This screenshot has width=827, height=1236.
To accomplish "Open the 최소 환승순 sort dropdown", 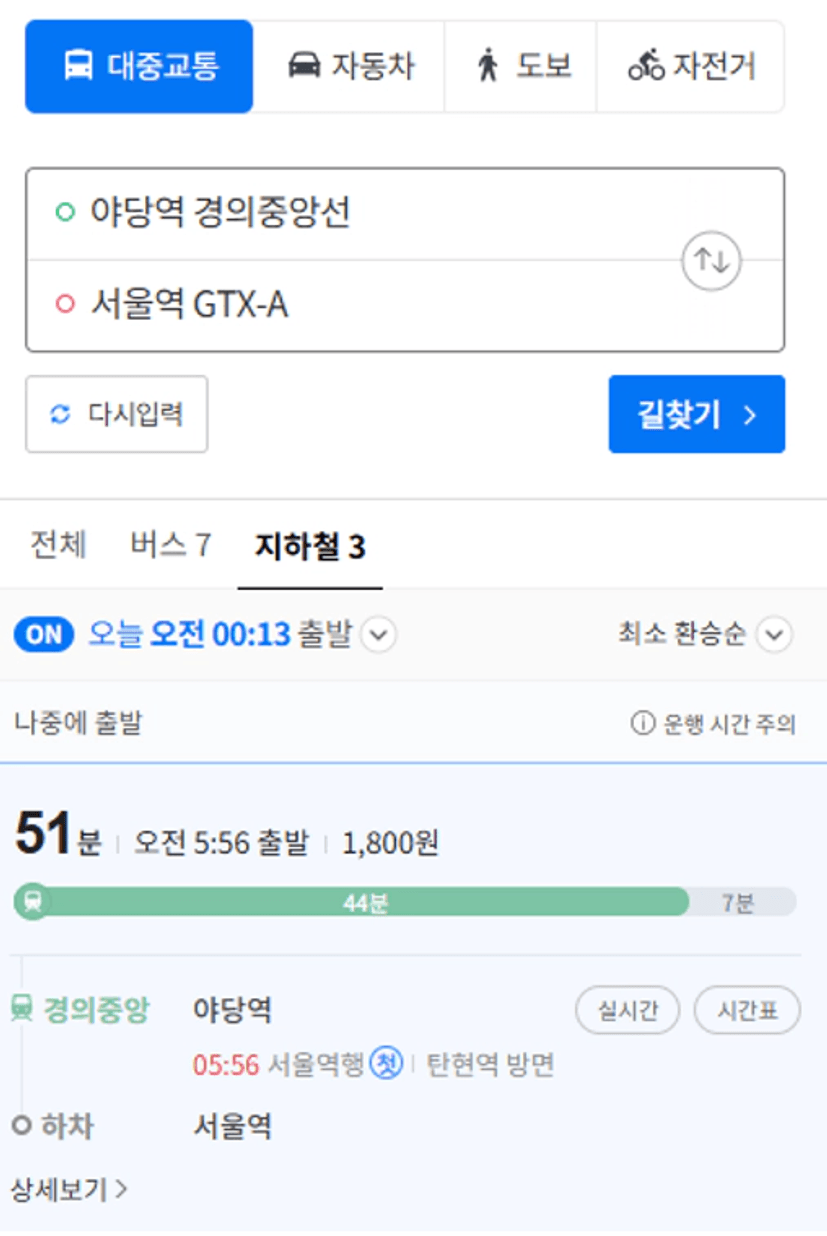I will (x=774, y=634).
